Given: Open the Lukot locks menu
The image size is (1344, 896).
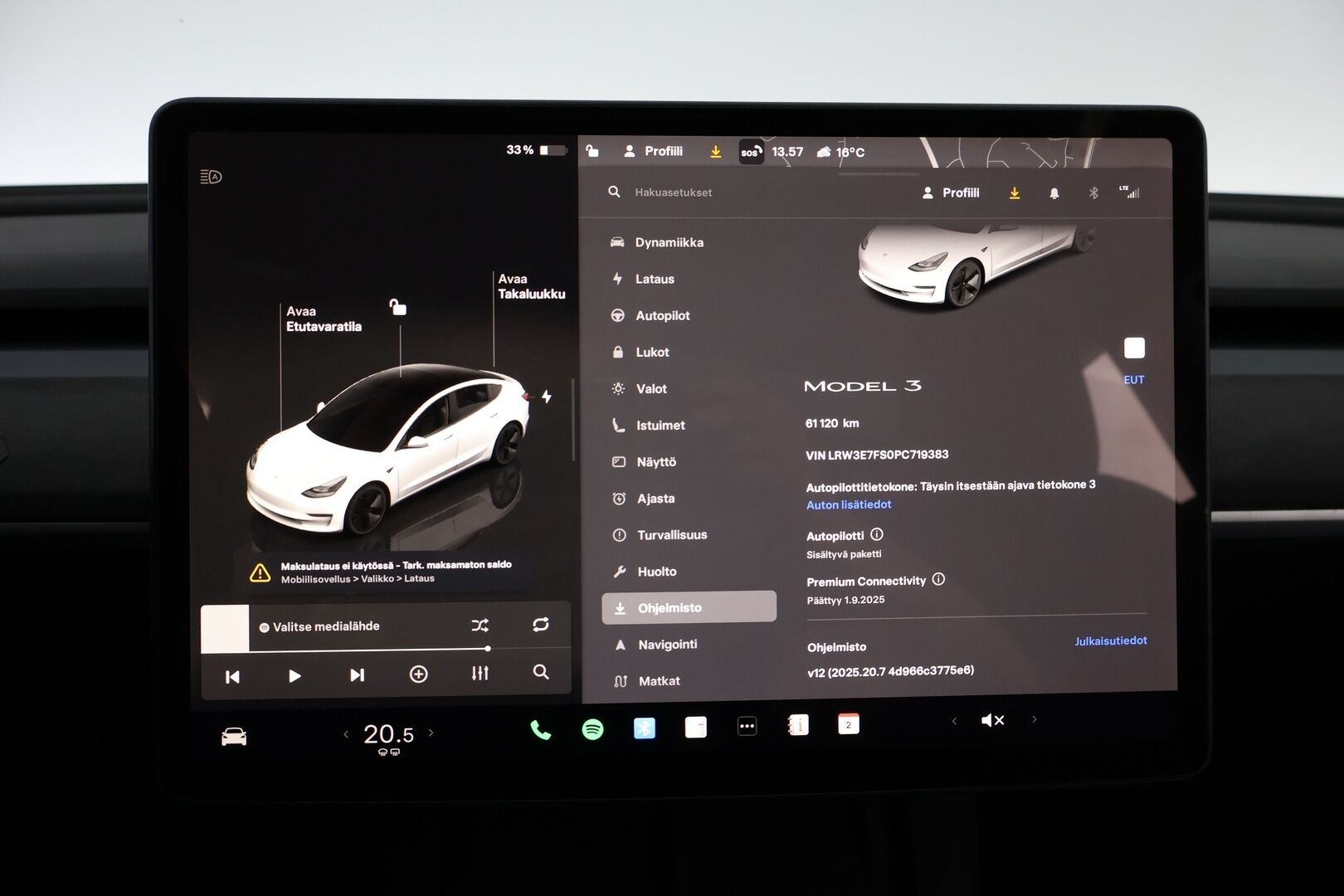Looking at the screenshot, I should (x=640, y=352).
